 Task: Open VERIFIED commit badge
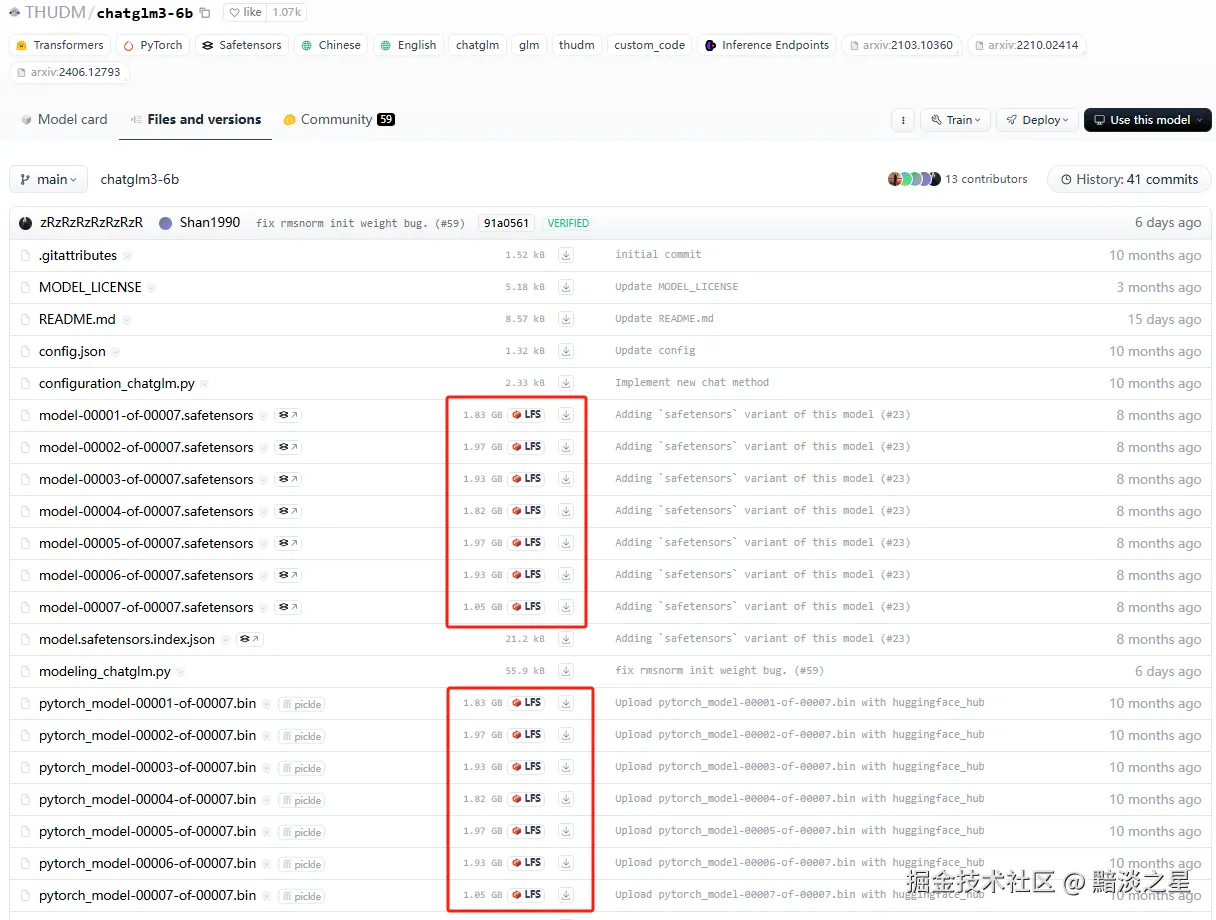click(568, 223)
